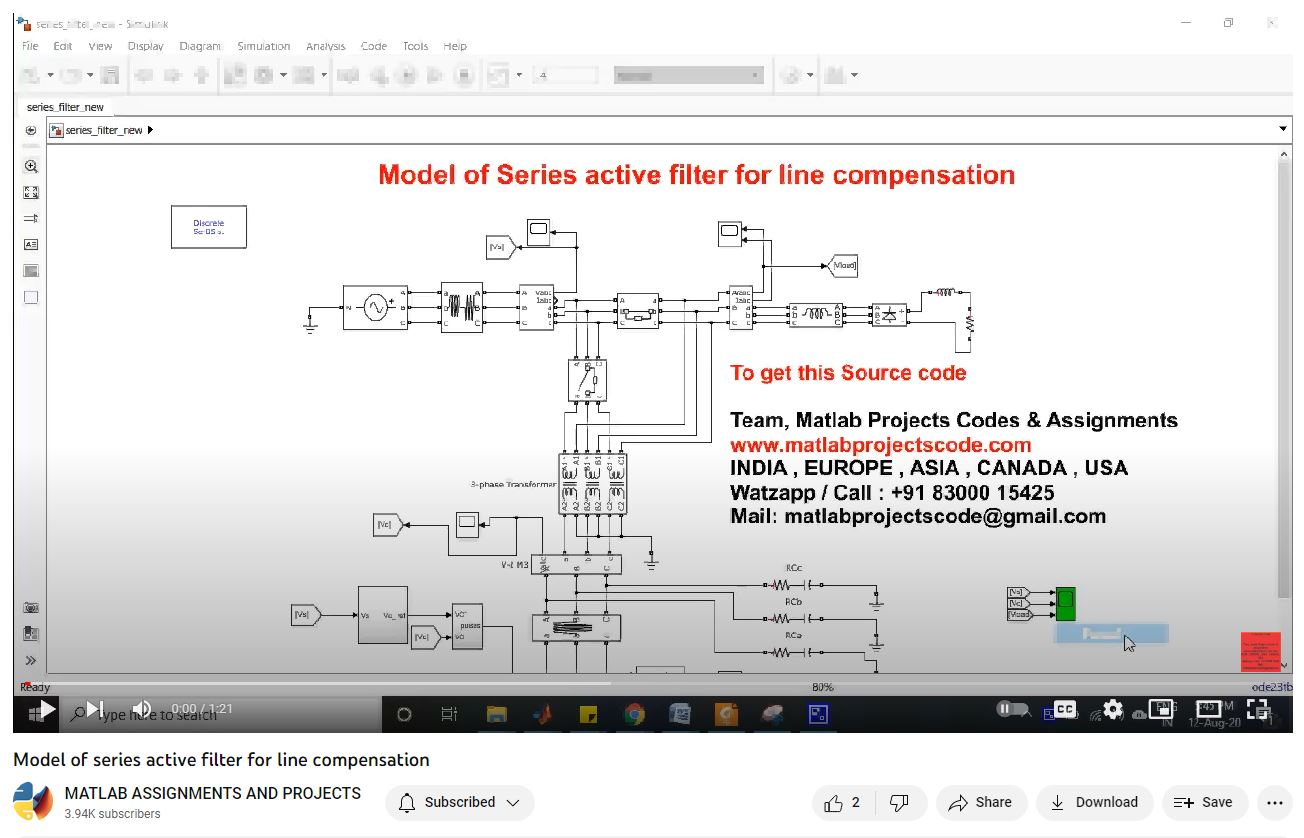Select the series_filter_new tab
The height and width of the screenshot is (838, 1304).
pos(65,107)
